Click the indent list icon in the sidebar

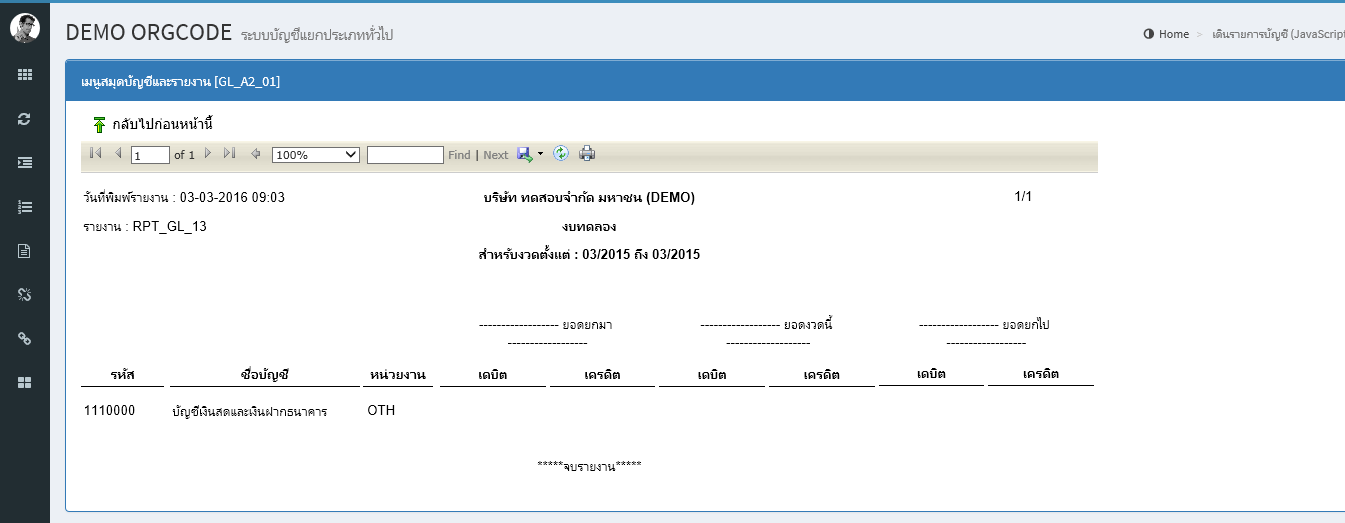25,162
